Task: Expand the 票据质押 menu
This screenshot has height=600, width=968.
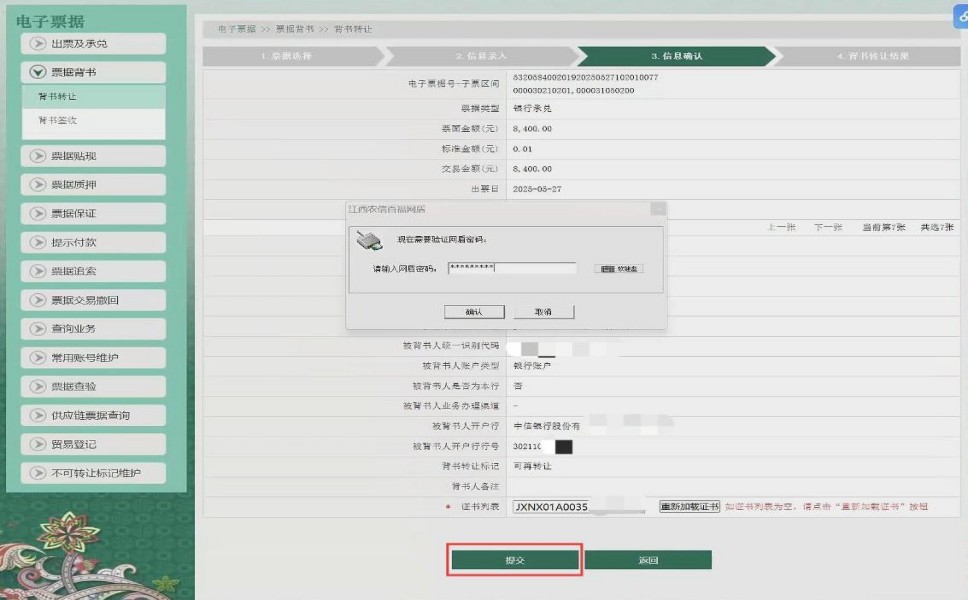Action: pyautogui.click(x=93, y=185)
